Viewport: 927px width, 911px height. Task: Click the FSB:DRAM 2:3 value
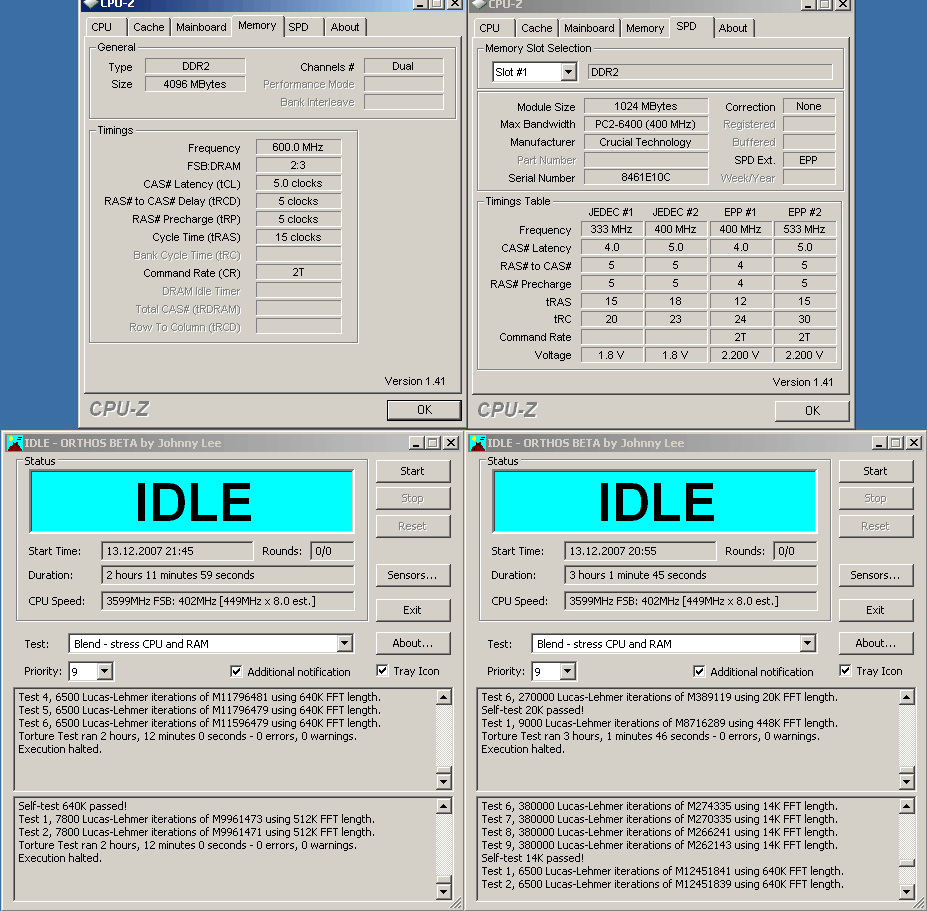pyautogui.click(x=299, y=165)
